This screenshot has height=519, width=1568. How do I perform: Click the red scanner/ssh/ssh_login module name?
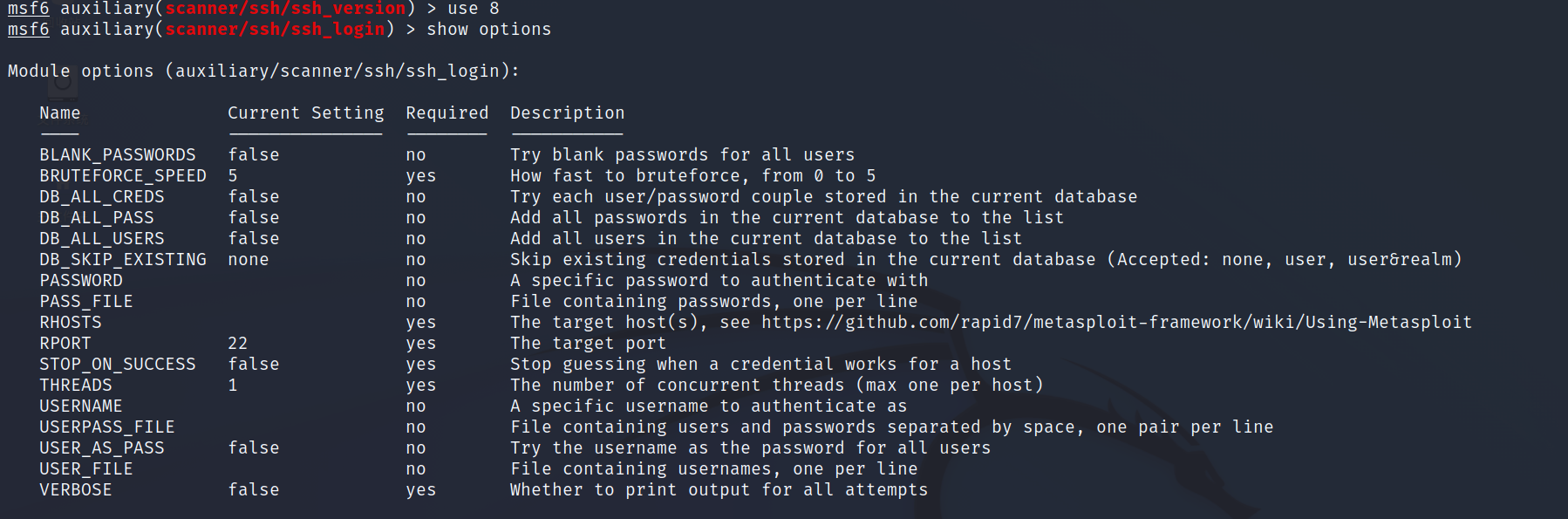coord(275,30)
